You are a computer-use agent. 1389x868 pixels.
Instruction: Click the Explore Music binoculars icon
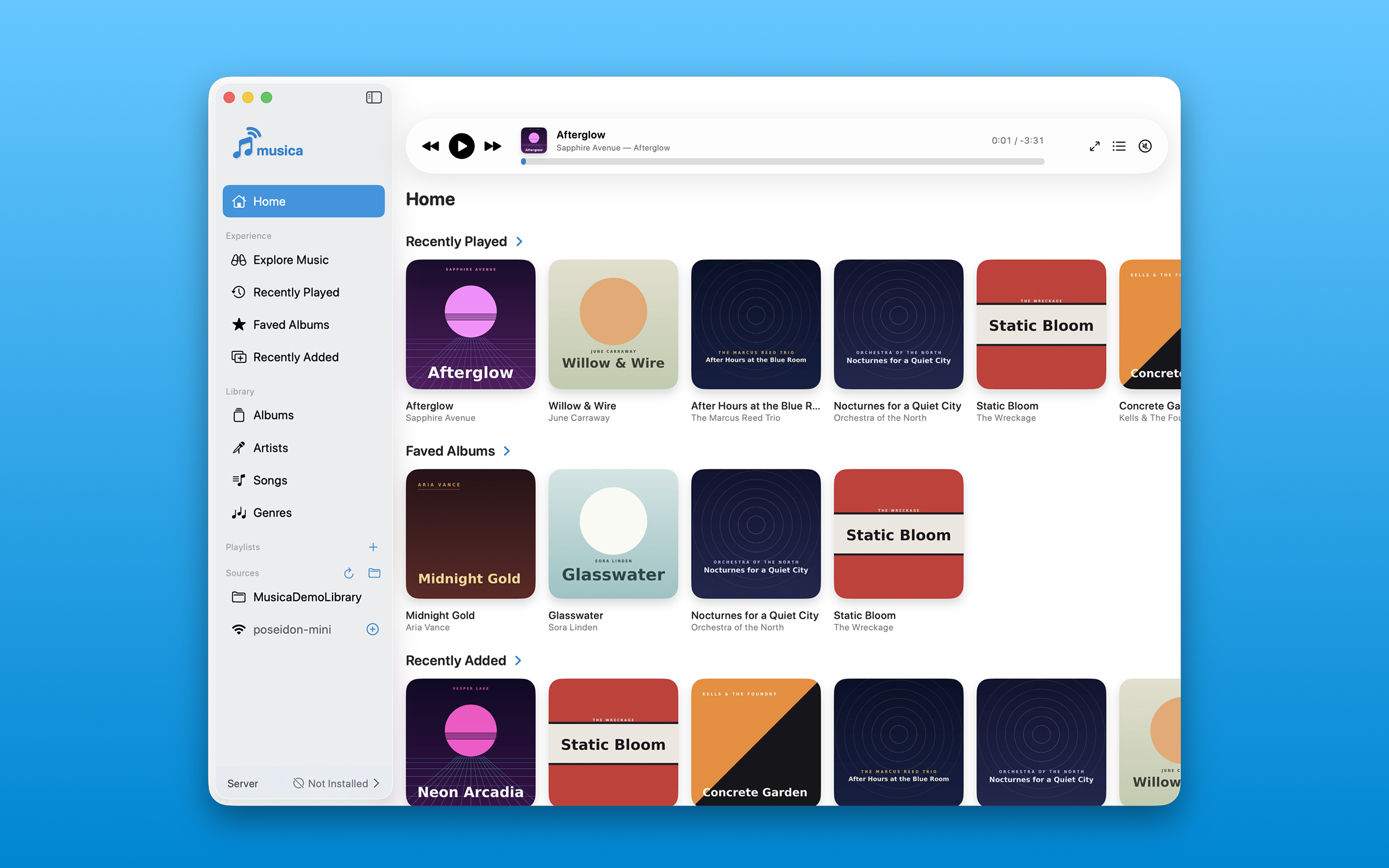[x=239, y=260]
